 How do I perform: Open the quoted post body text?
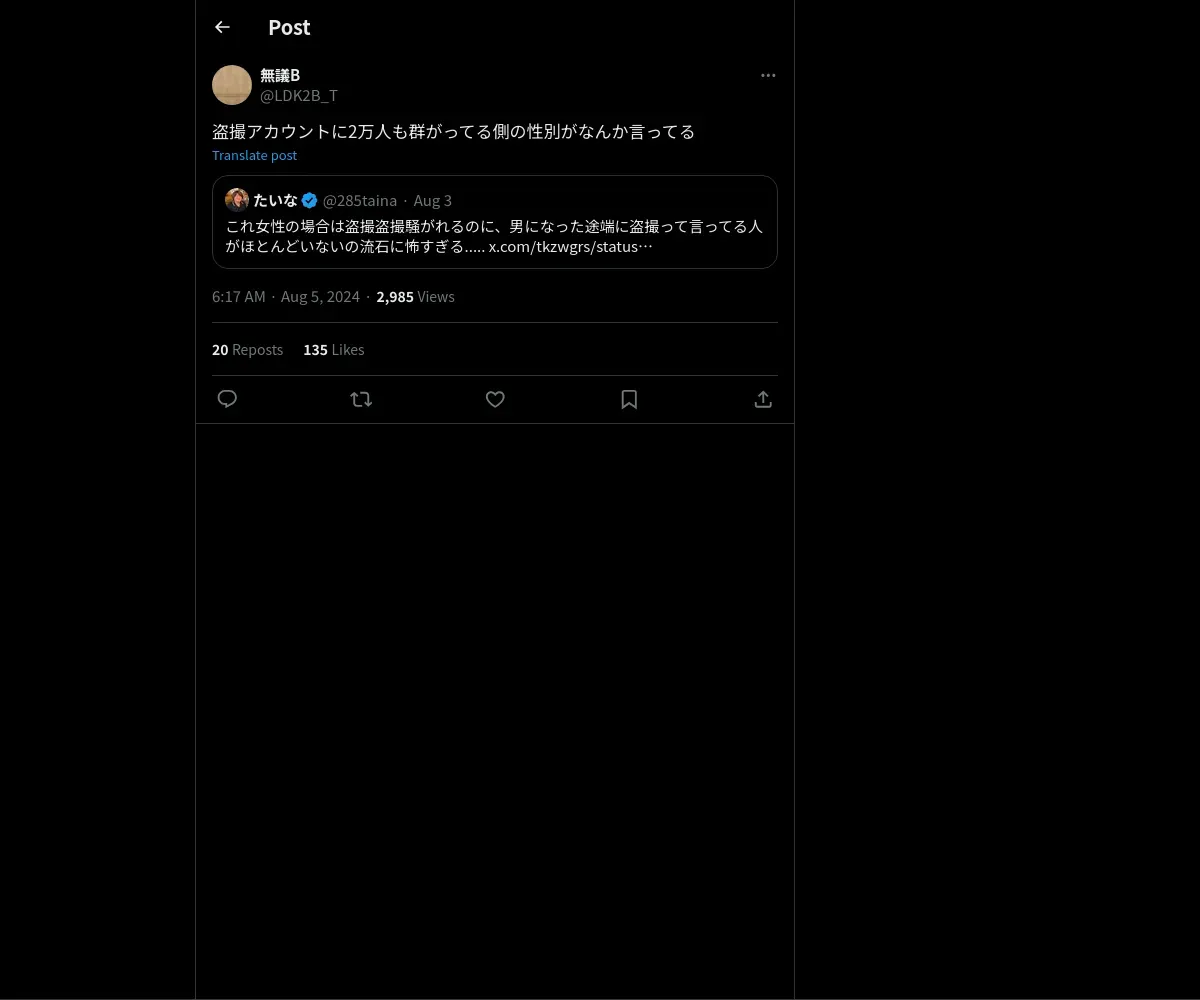(494, 236)
